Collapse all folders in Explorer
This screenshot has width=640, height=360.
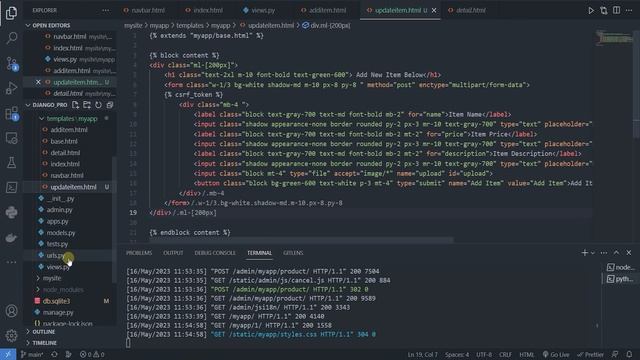110,105
